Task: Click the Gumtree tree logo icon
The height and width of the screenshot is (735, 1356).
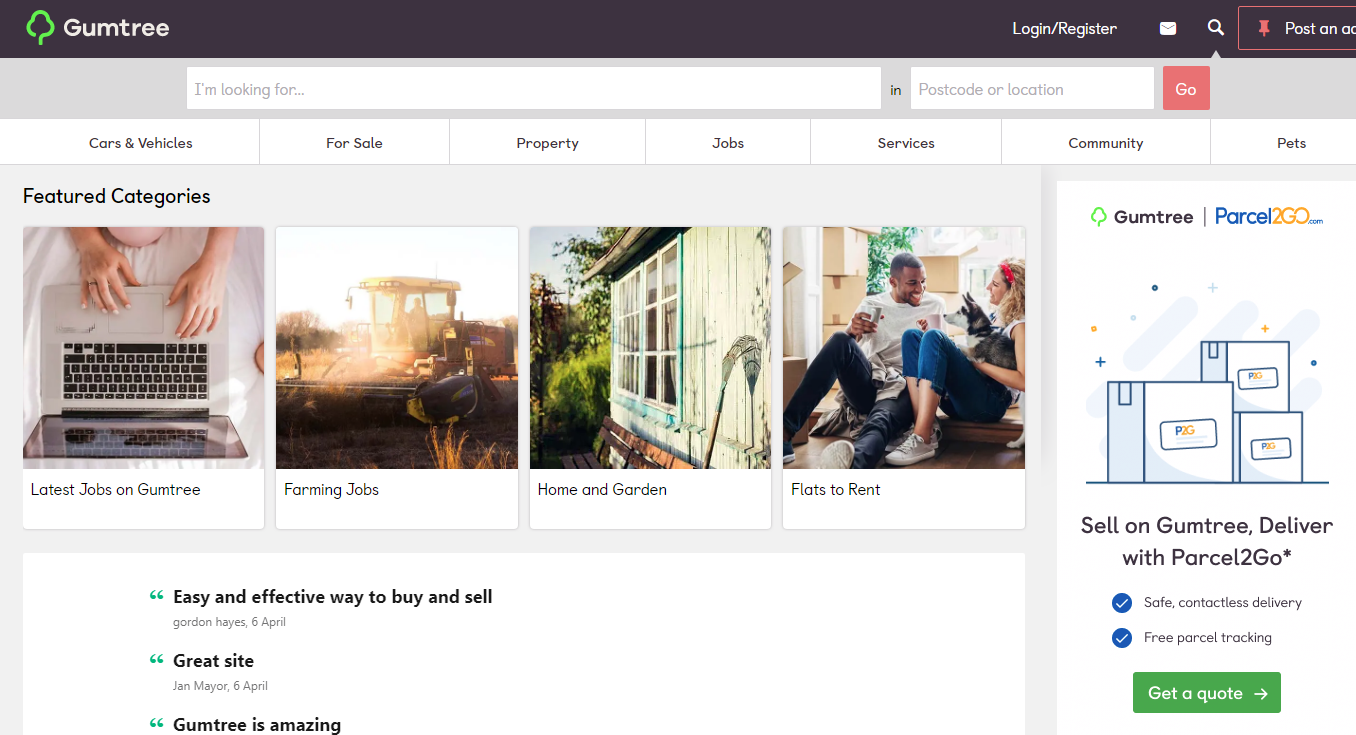Action: pos(40,28)
